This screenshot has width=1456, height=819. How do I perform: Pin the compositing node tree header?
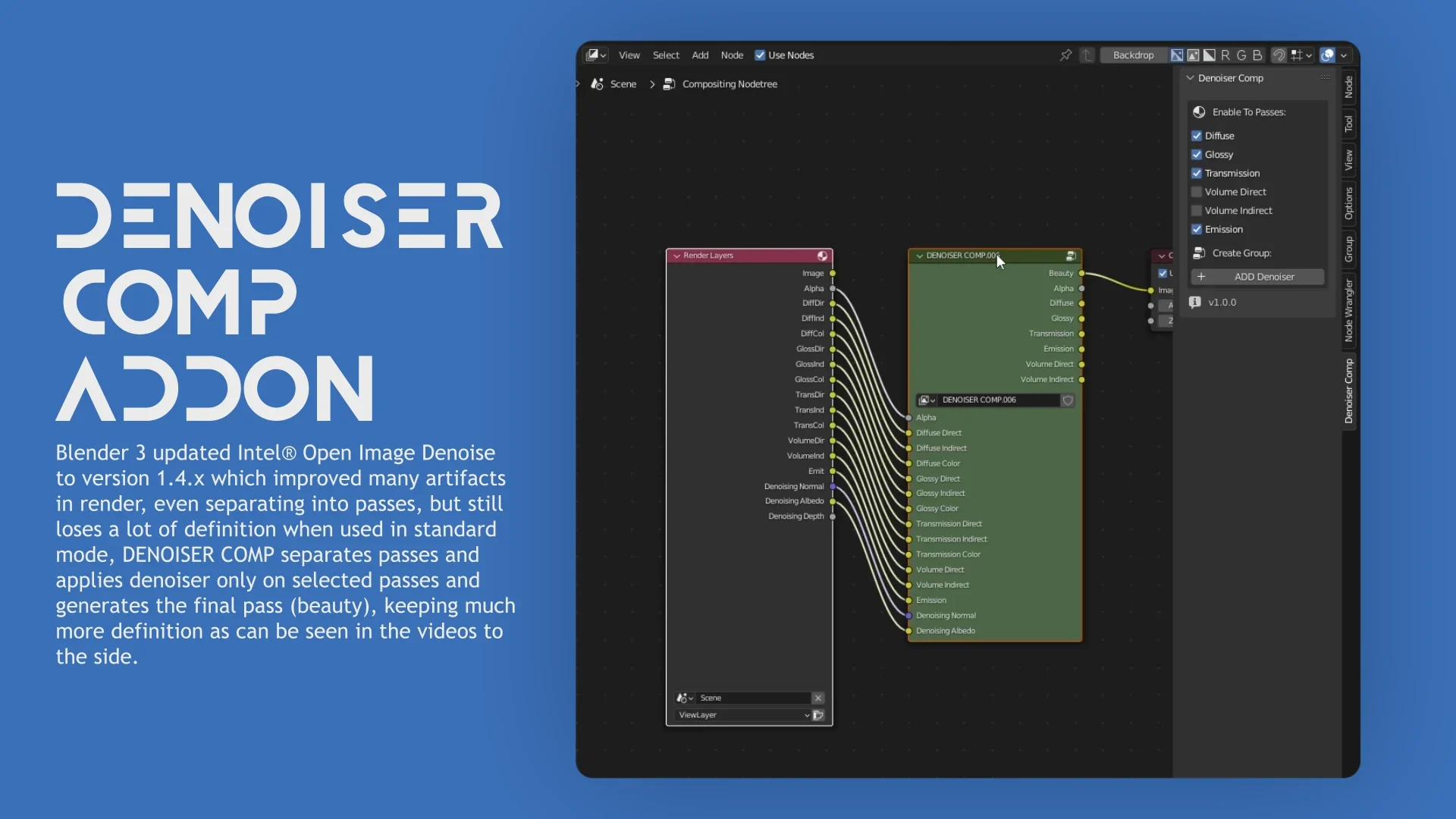tap(1067, 55)
